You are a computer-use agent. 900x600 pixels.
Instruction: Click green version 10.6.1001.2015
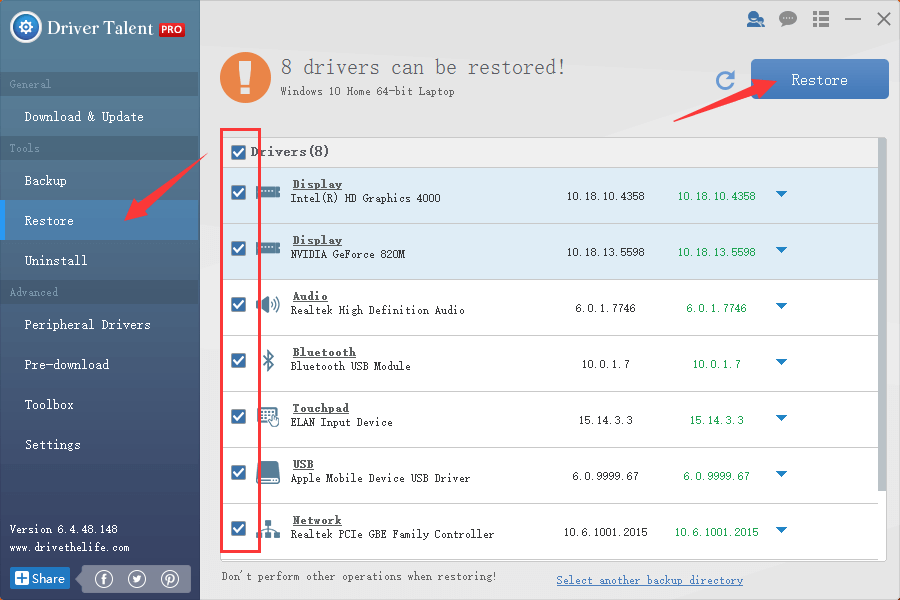click(x=716, y=532)
